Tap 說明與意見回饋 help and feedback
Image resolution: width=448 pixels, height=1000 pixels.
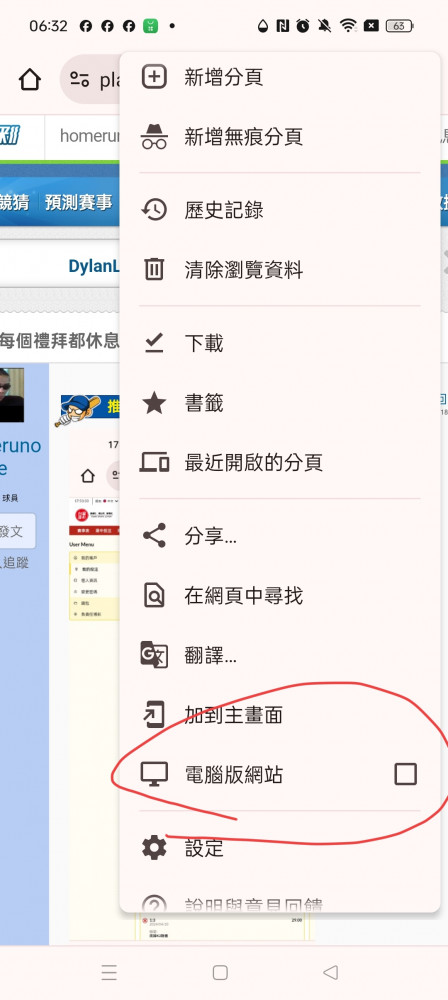coord(280,902)
